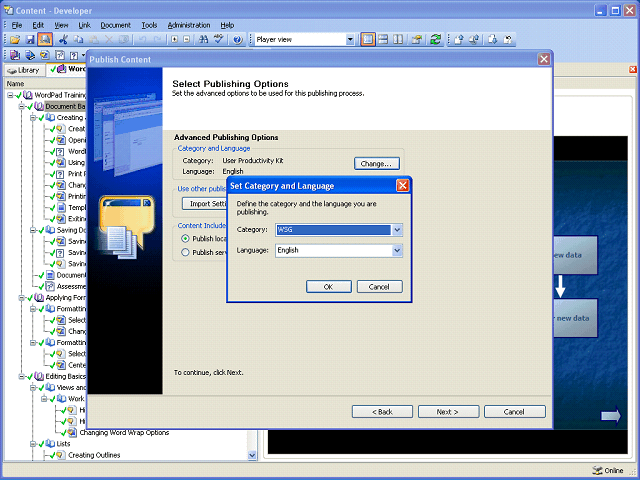Close the Set Category and Language dialog
Viewport: 640px width, 480px height.
[x=402, y=186]
